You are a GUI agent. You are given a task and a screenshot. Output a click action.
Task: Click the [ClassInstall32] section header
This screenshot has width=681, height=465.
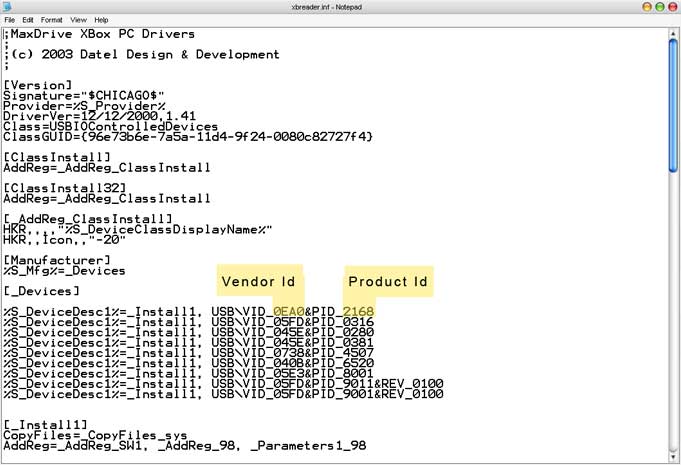click(x=65, y=188)
